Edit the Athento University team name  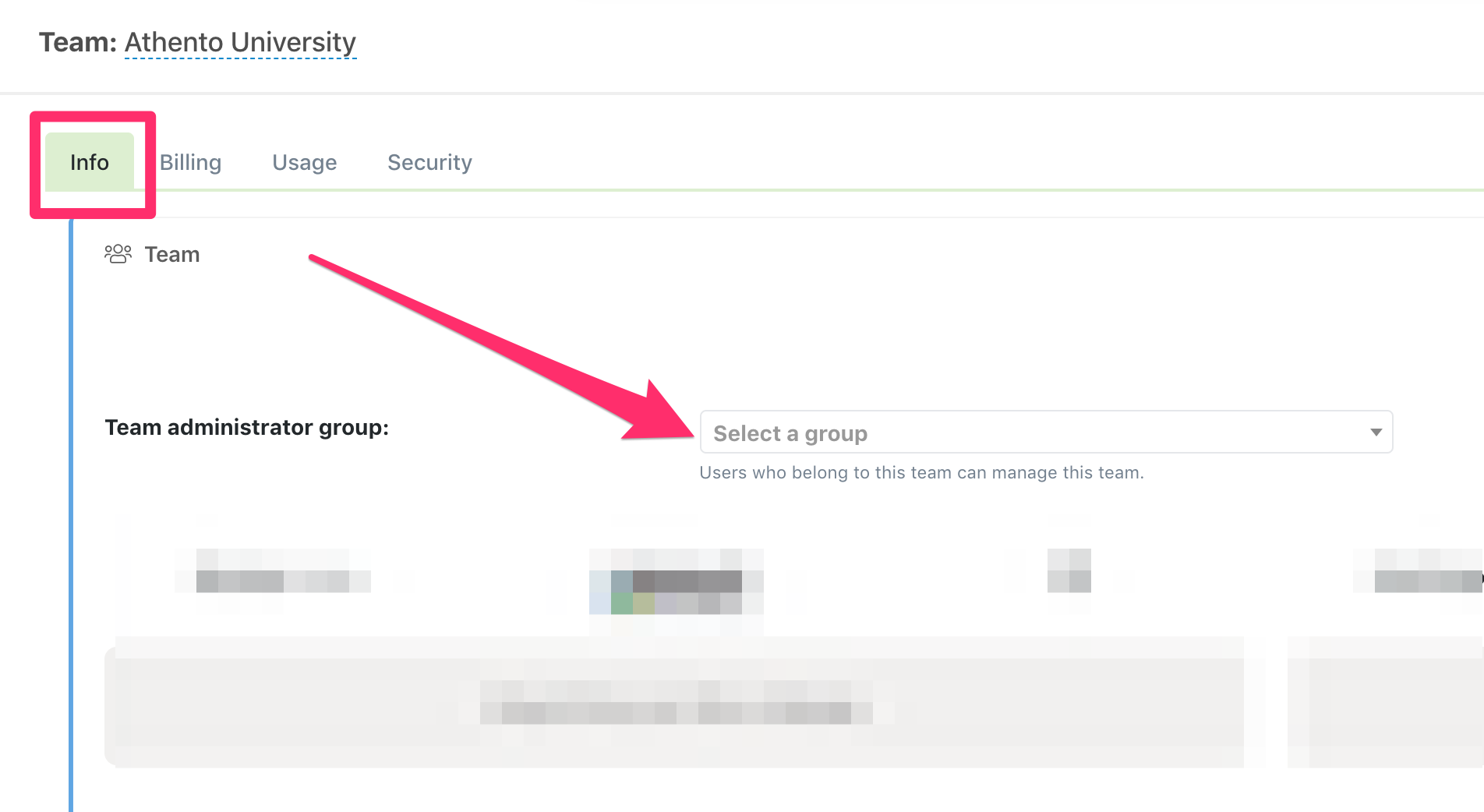point(240,42)
